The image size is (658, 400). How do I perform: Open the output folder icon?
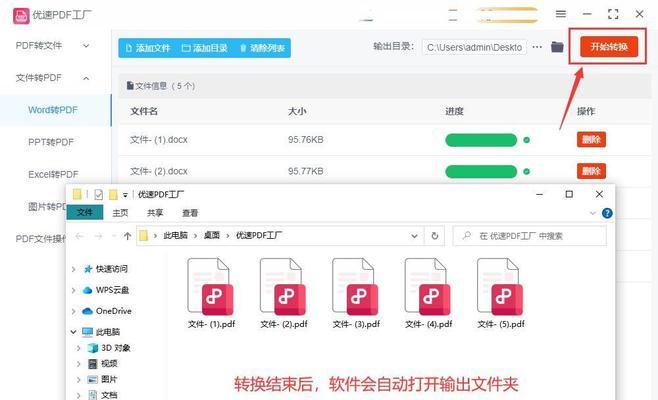coord(557,47)
